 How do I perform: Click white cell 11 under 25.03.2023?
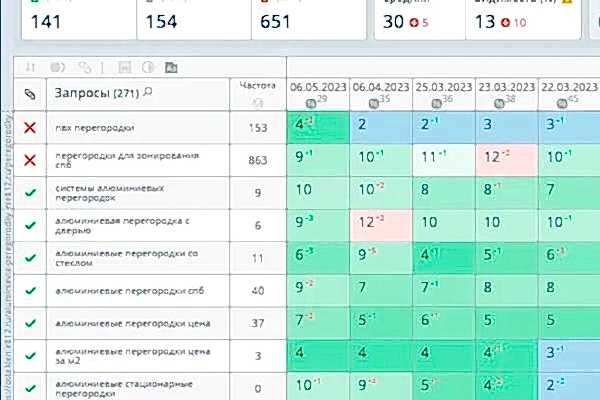point(444,160)
